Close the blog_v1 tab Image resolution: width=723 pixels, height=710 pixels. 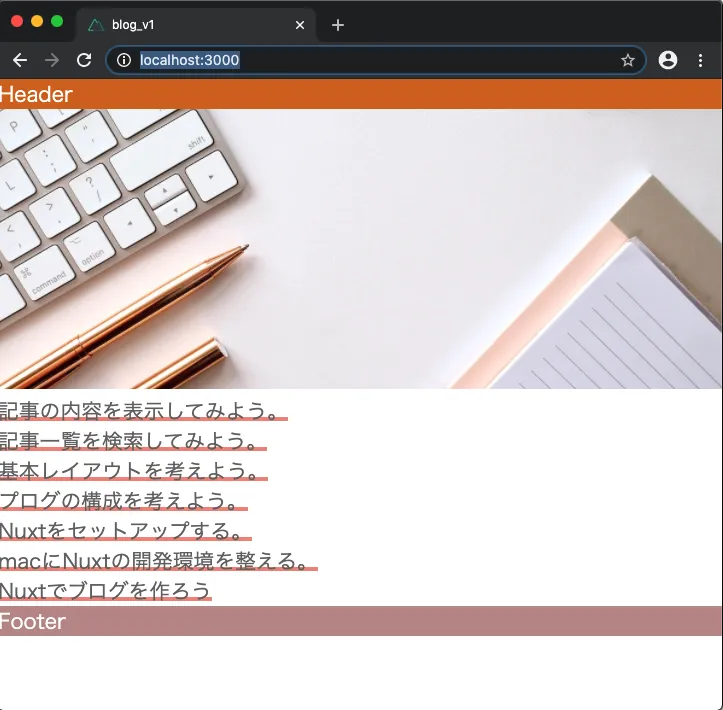pos(300,25)
